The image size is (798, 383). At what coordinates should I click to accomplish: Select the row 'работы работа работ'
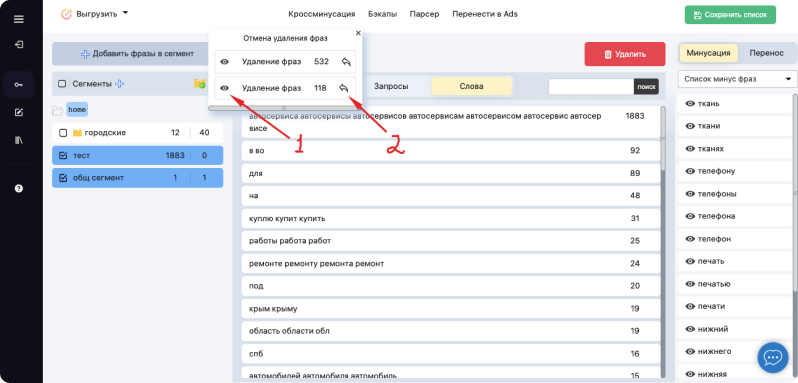[450, 241]
